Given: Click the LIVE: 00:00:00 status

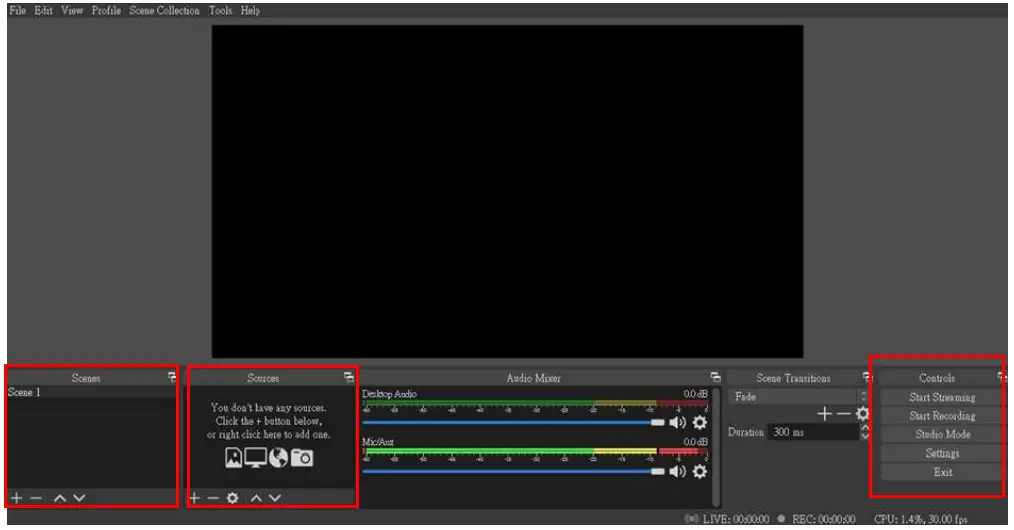Looking at the screenshot, I should pyautogui.click(x=736, y=519).
